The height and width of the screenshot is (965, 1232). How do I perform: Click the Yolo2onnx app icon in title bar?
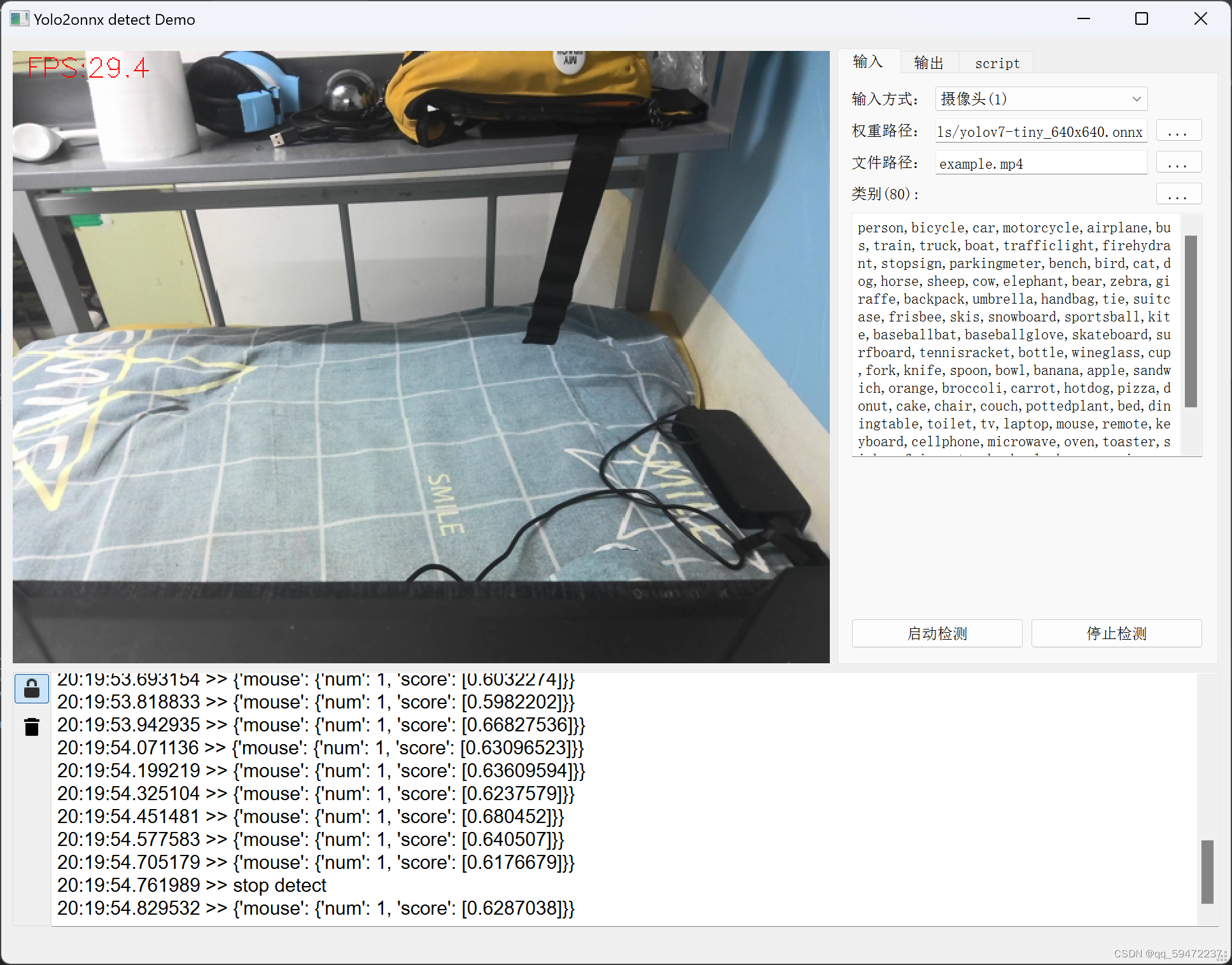[19, 19]
